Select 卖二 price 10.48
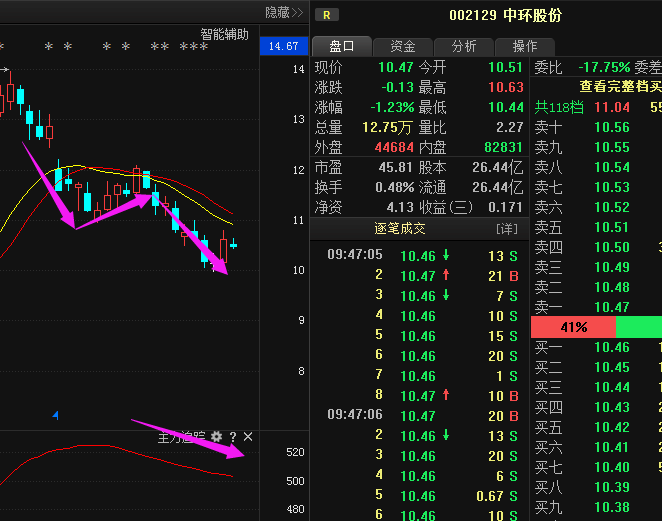The image size is (662, 521). pyautogui.click(x=612, y=287)
